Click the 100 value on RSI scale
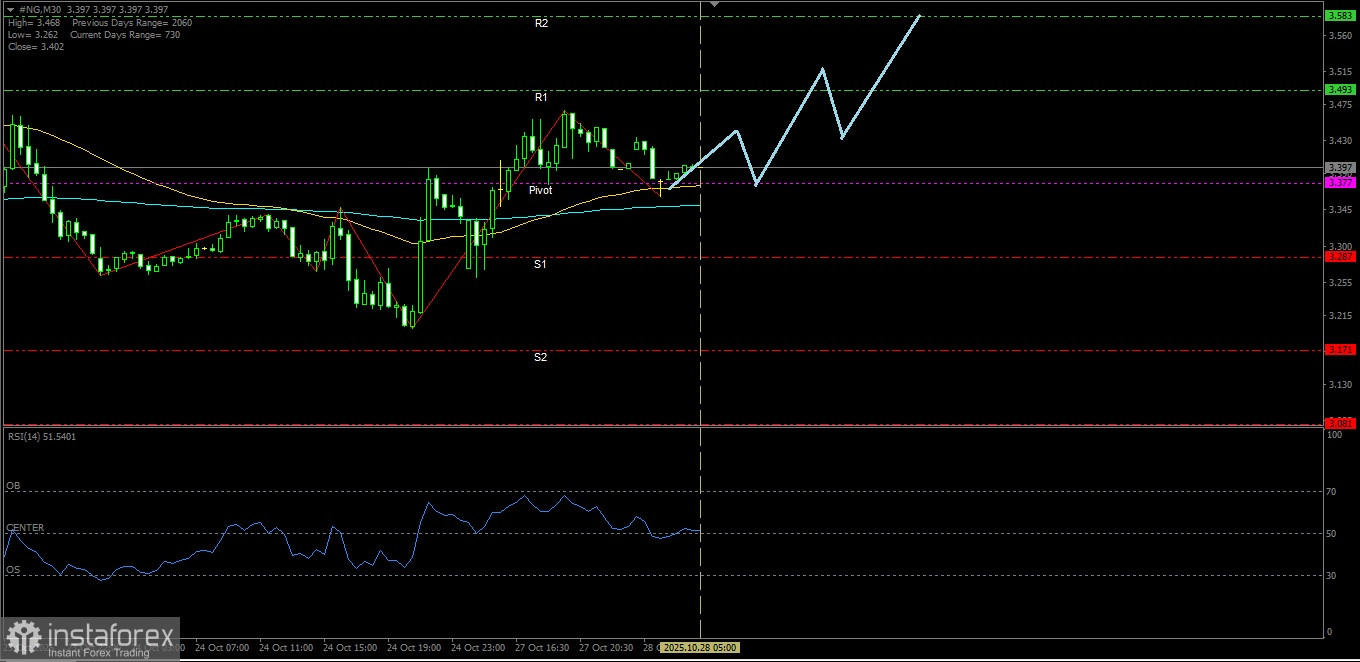The image size is (1360, 662). pos(1334,435)
